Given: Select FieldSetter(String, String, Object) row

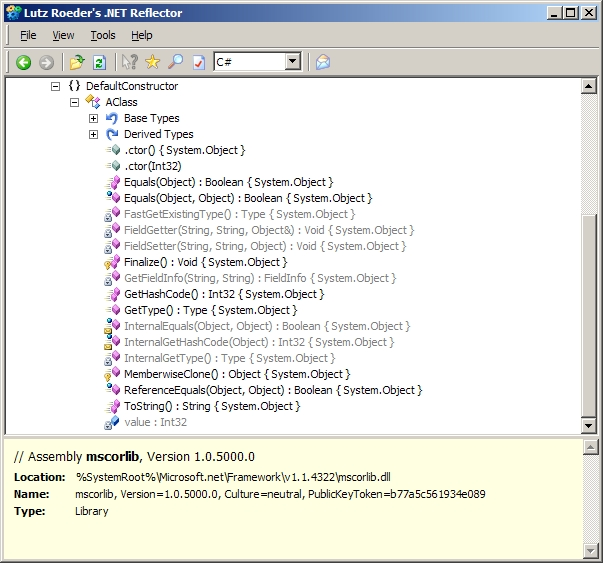Looking at the screenshot, I should 265,246.
